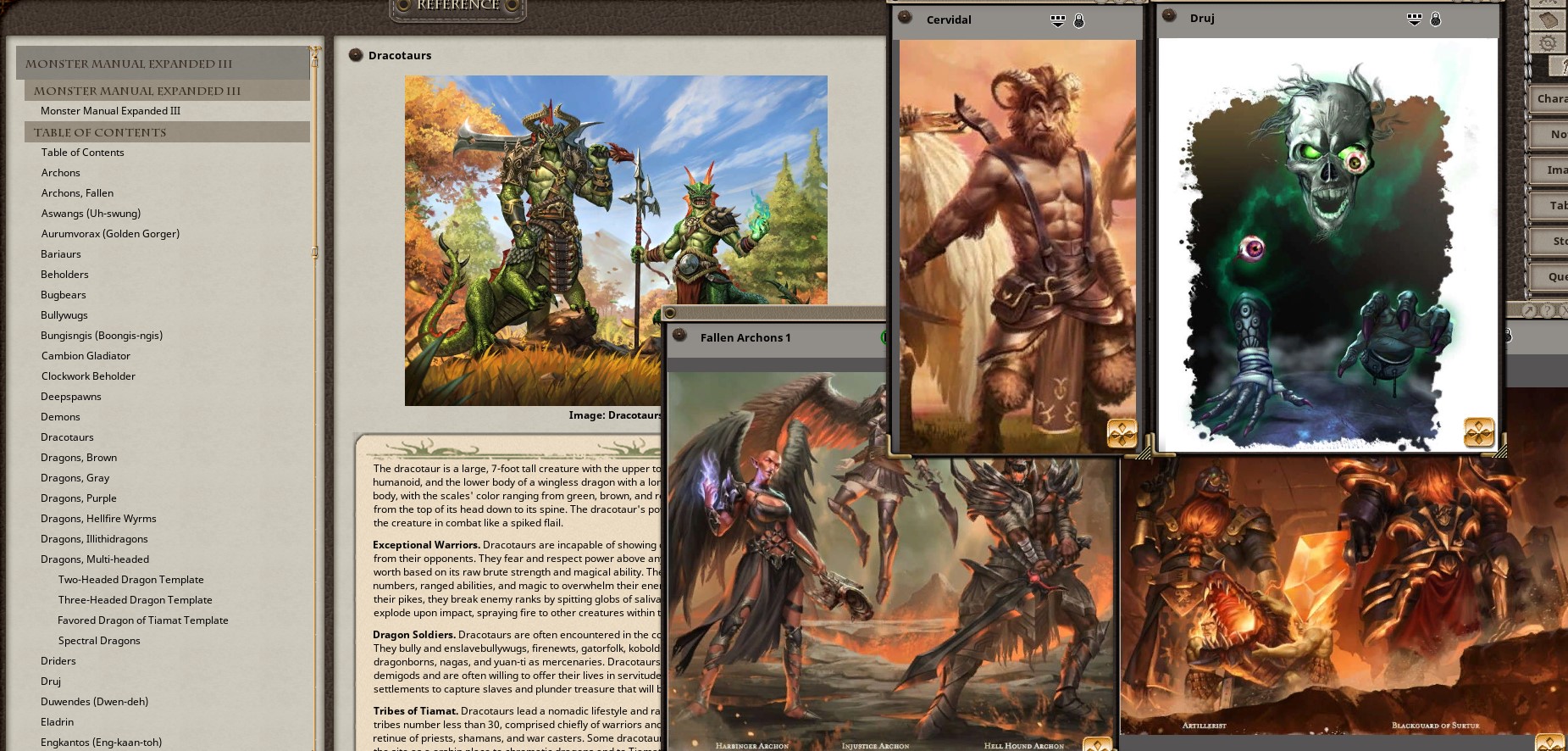Screen dimensions: 1568x751
Task: Open Engkantos (Eng-kaan-toh) entry
Action: coord(101,743)
